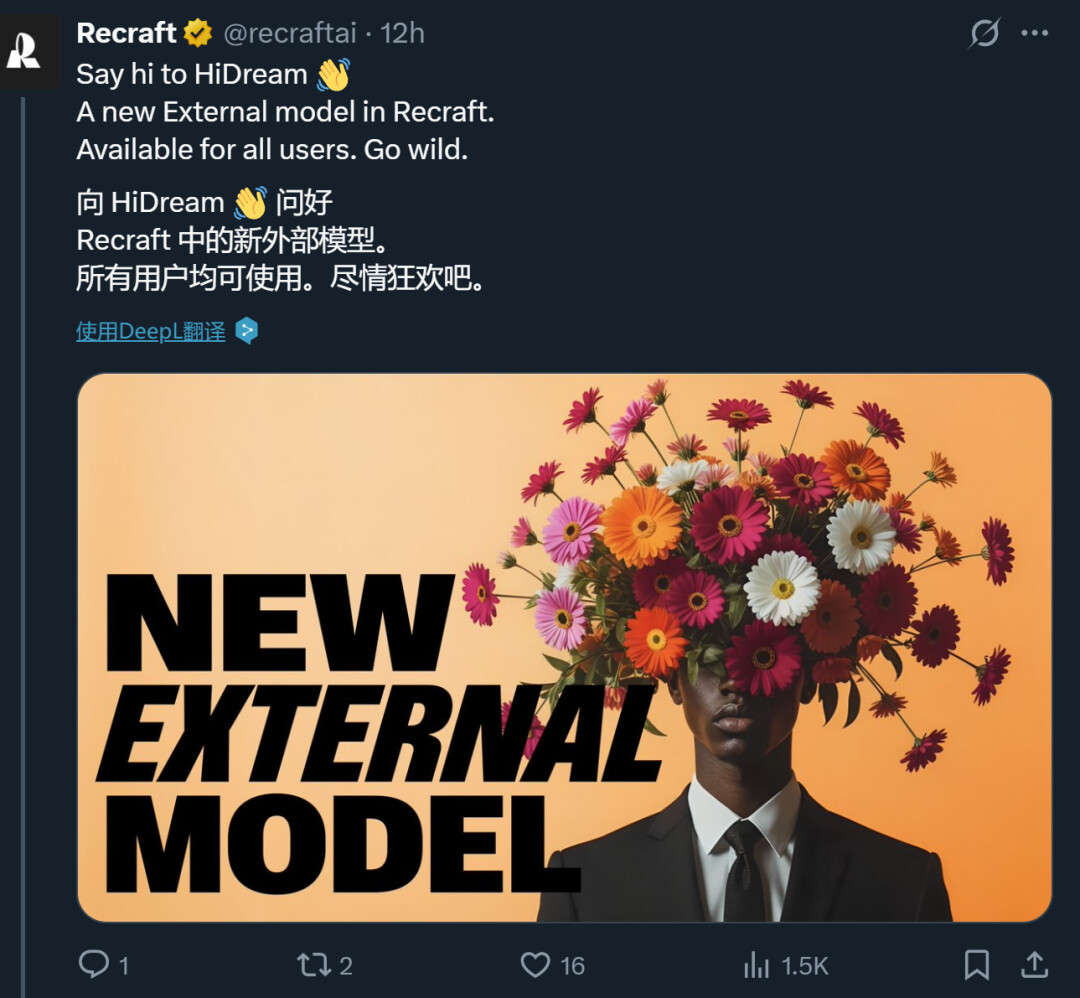Click the like count of 16

coord(572,965)
